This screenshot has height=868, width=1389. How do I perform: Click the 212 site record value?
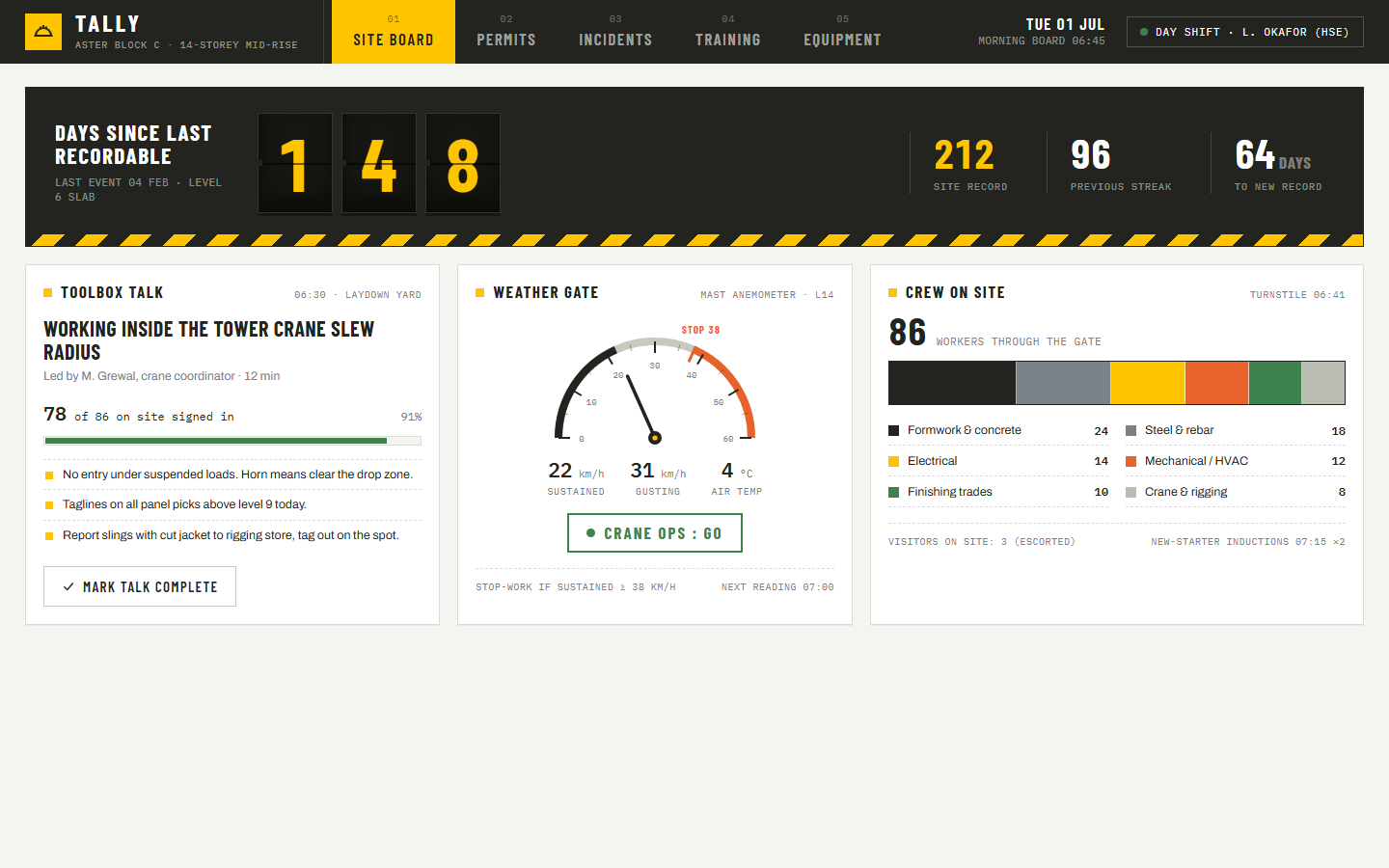pyautogui.click(x=964, y=155)
